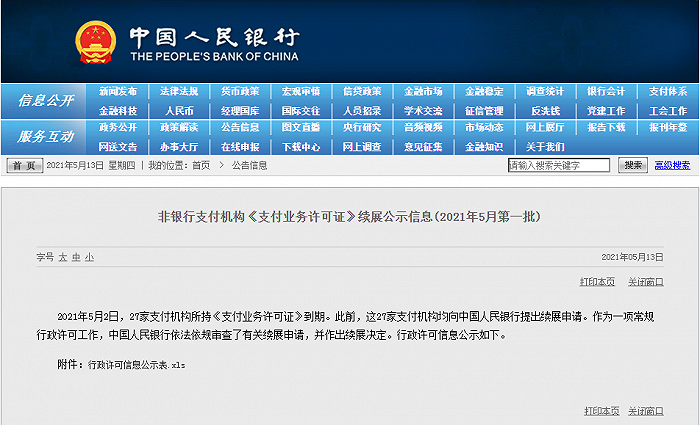Open 人民币 navigation item
Image resolution: width=700 pixels, height=425 pixels.
click(x=179, y=111)
